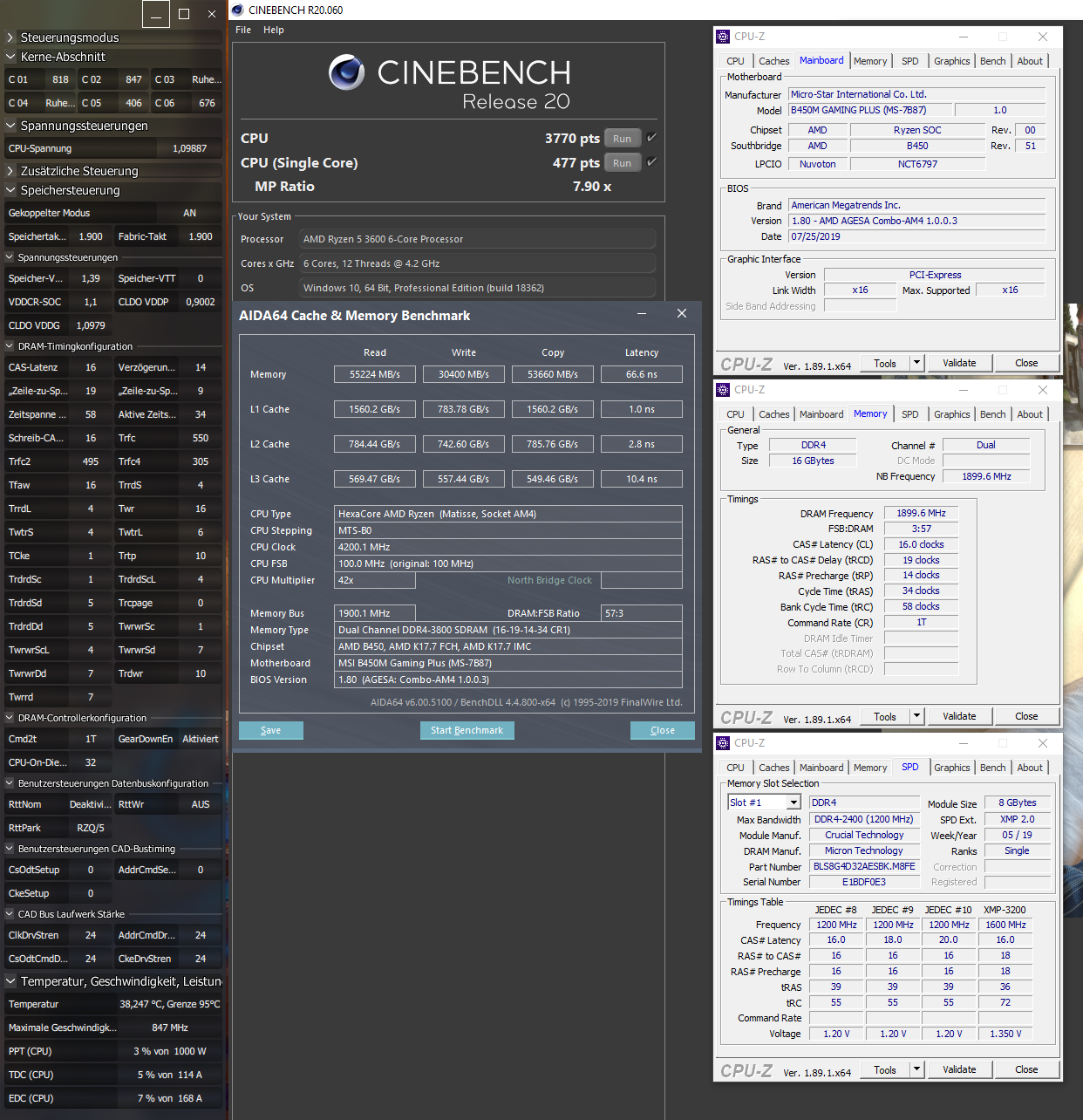Open the Cinebench File menu

243,30
